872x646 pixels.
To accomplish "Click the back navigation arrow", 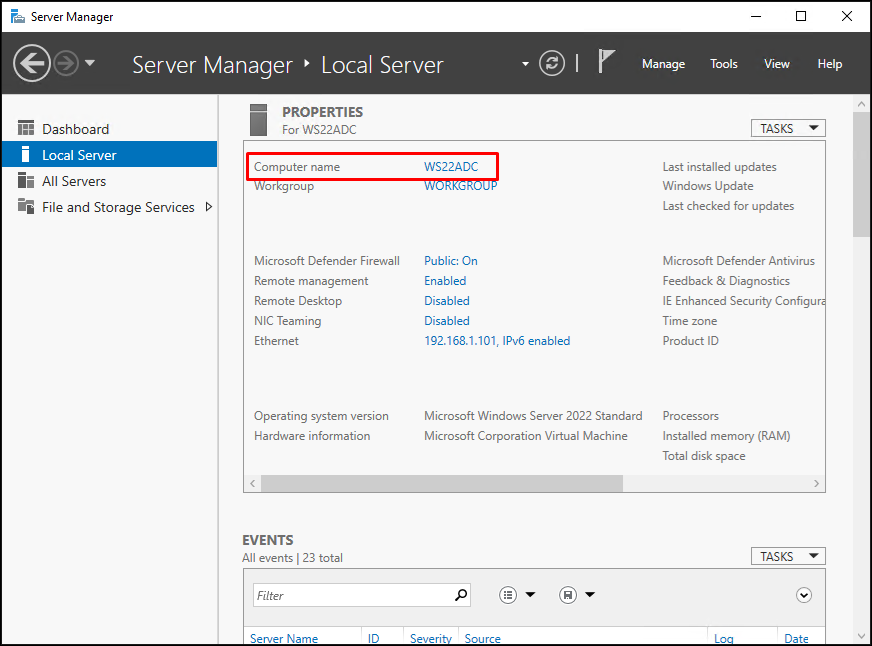I will click(32, 63).
